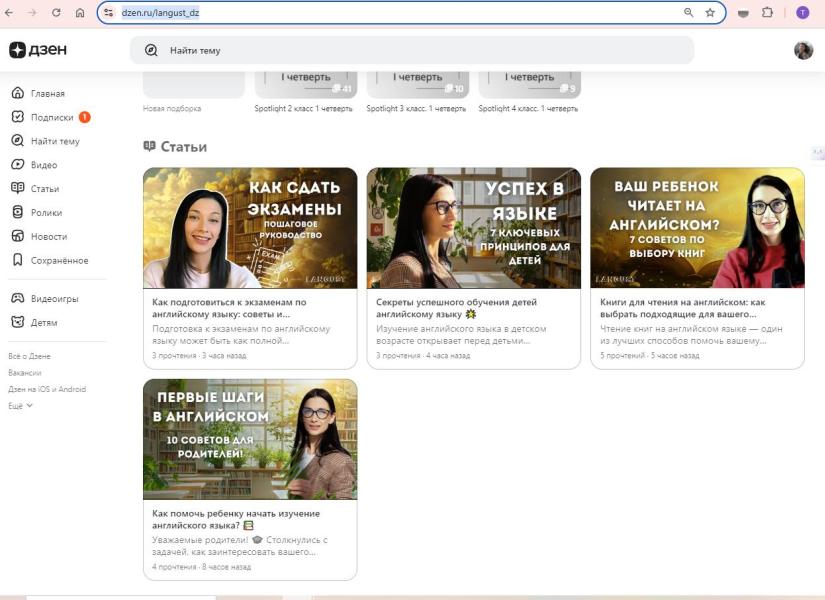Open the Главная menu item
The height and width of the screenshot is (600, 825).
click(x=48, y=94)
